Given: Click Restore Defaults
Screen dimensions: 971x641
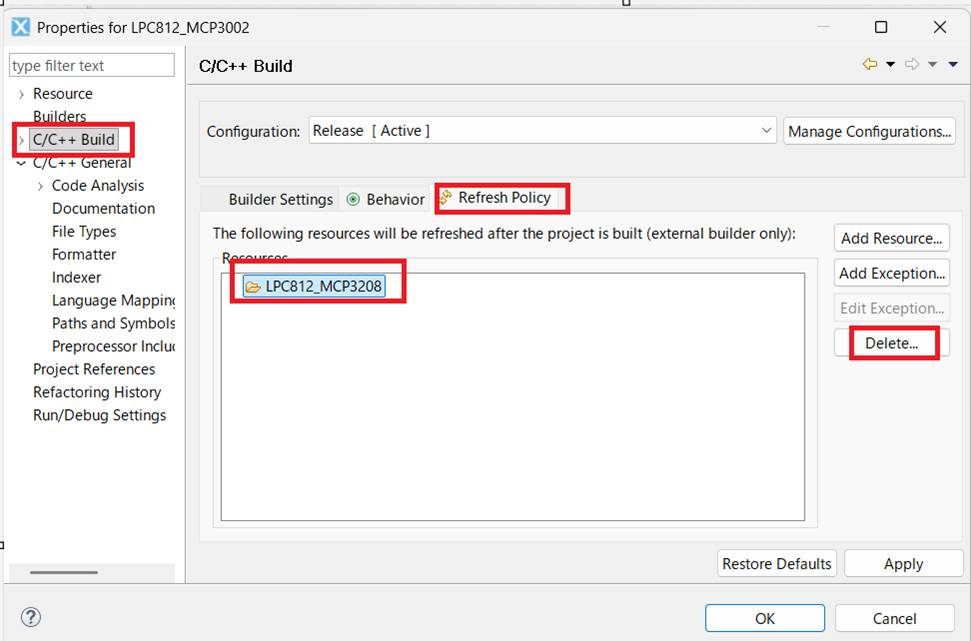Looking at the screenshot, I should coord(777,564).
